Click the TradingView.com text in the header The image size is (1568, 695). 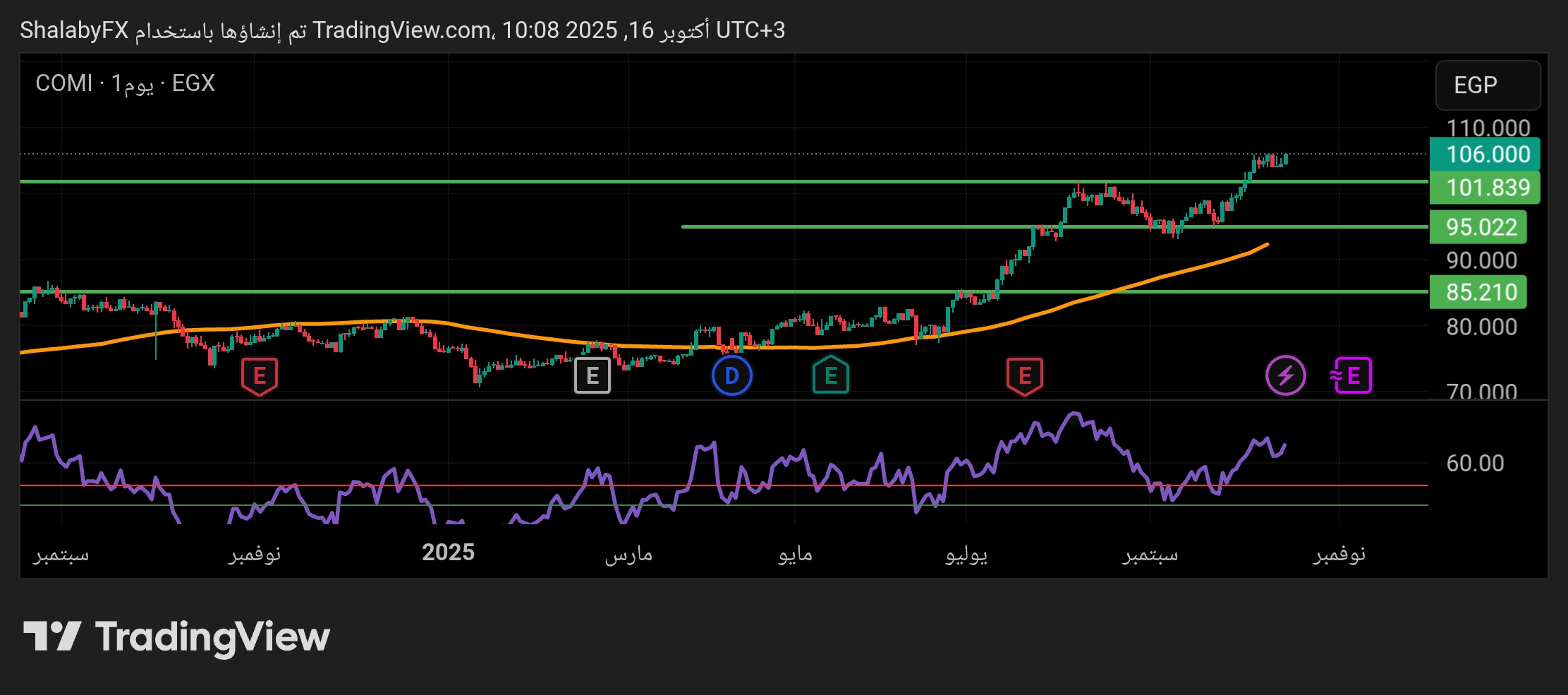pyautogui.click(x=402, y=30)
